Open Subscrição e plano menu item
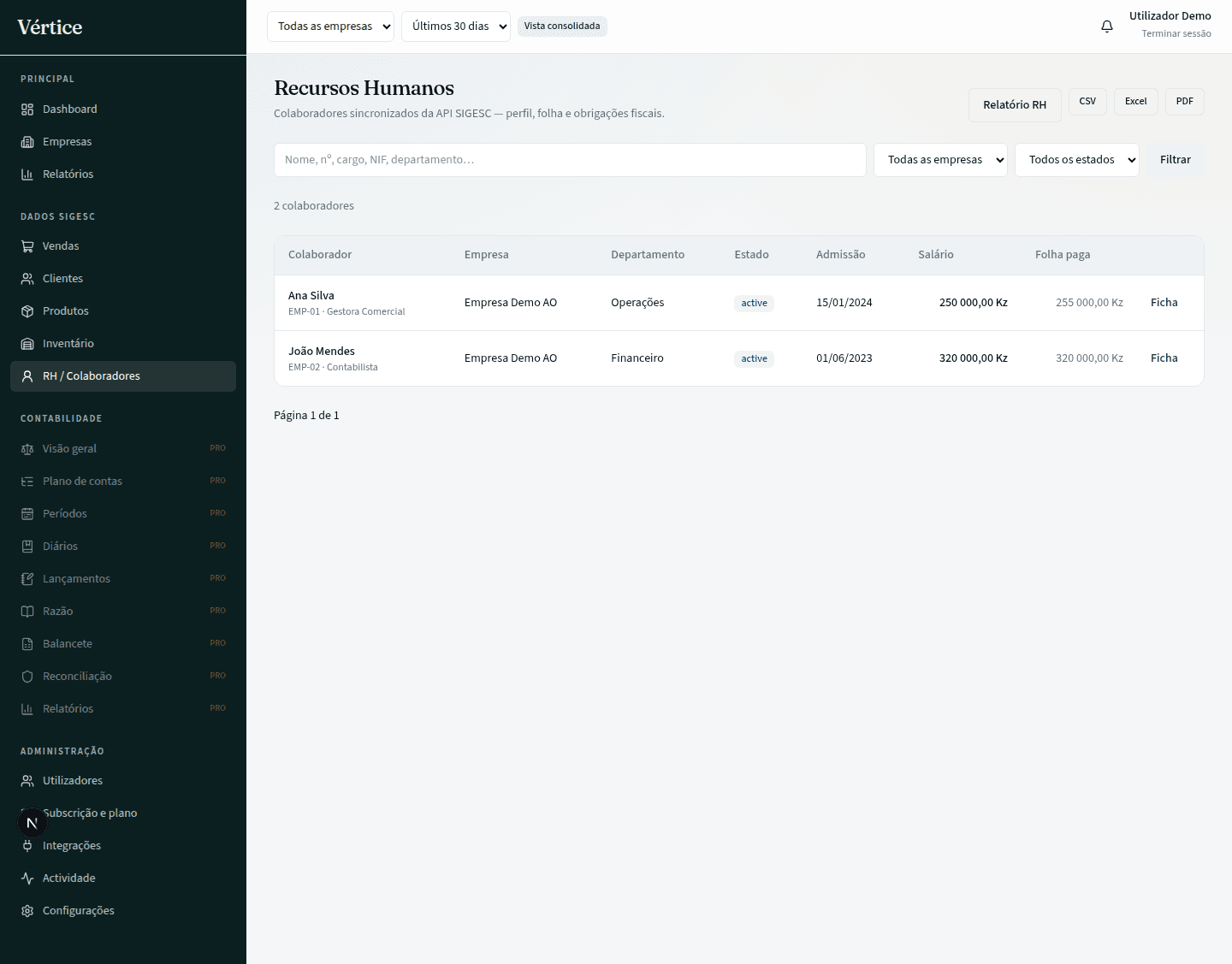Viewport: 1232px width, 964px height. [x=123, y=813]
